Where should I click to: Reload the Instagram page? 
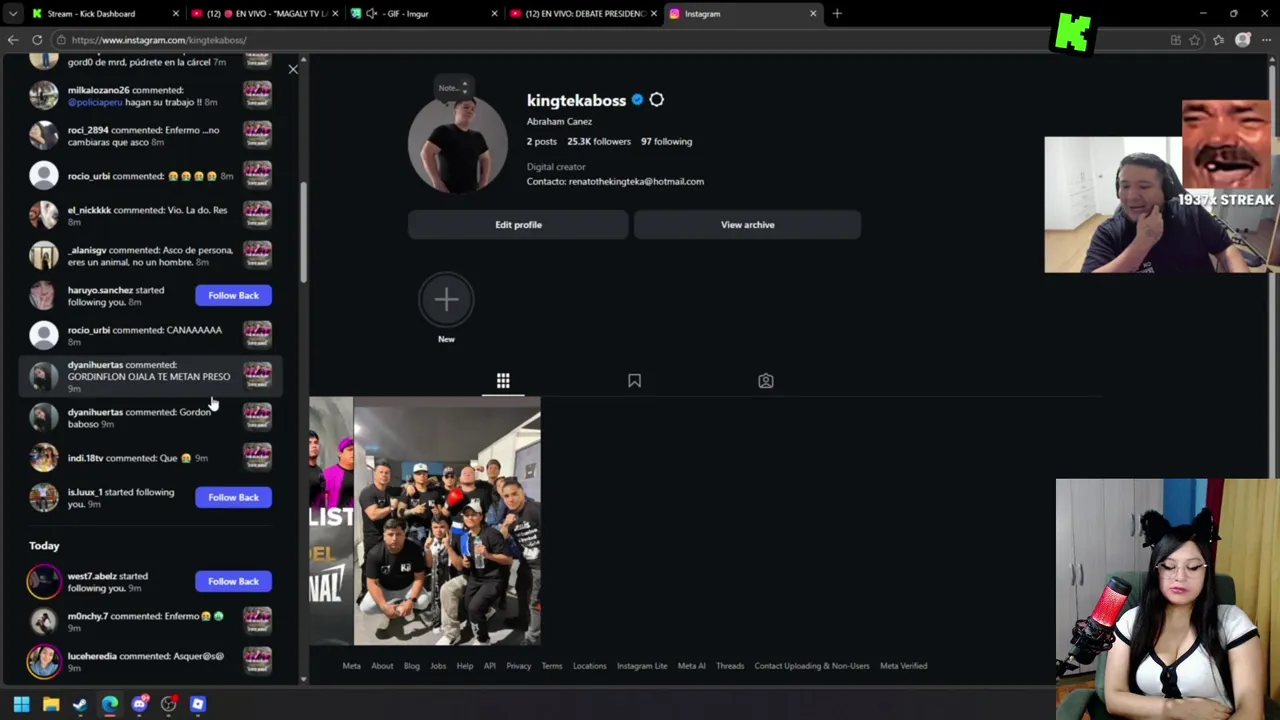pos(37,40)
